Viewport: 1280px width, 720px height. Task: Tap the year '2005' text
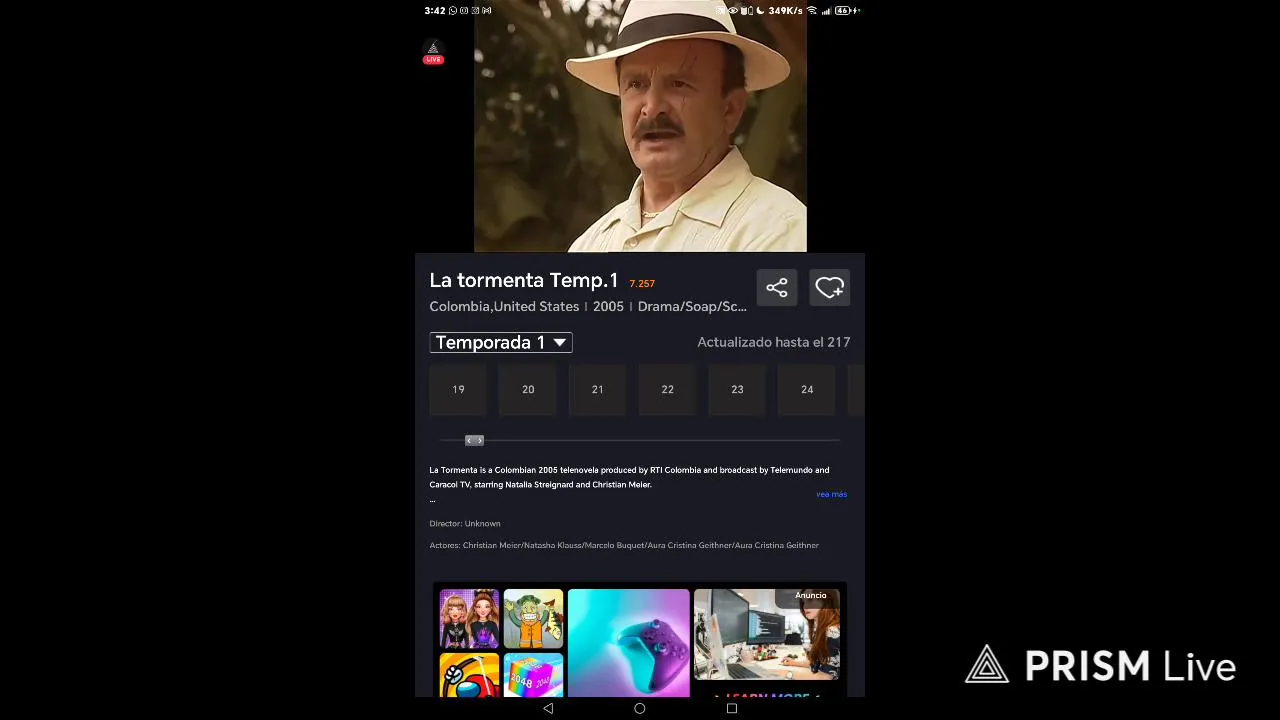[x=608, y=306]
